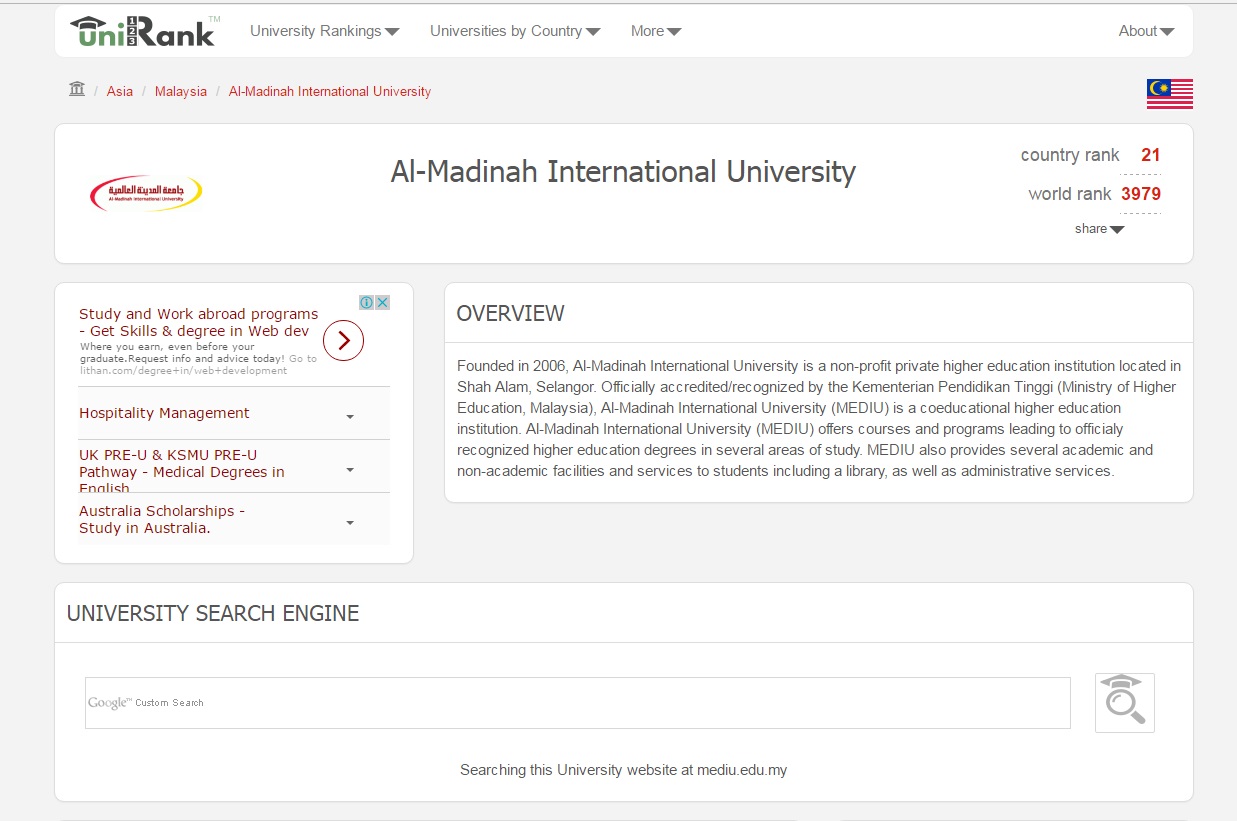
Task: Click the Al-Madinah University logo image
Action: 146,193
